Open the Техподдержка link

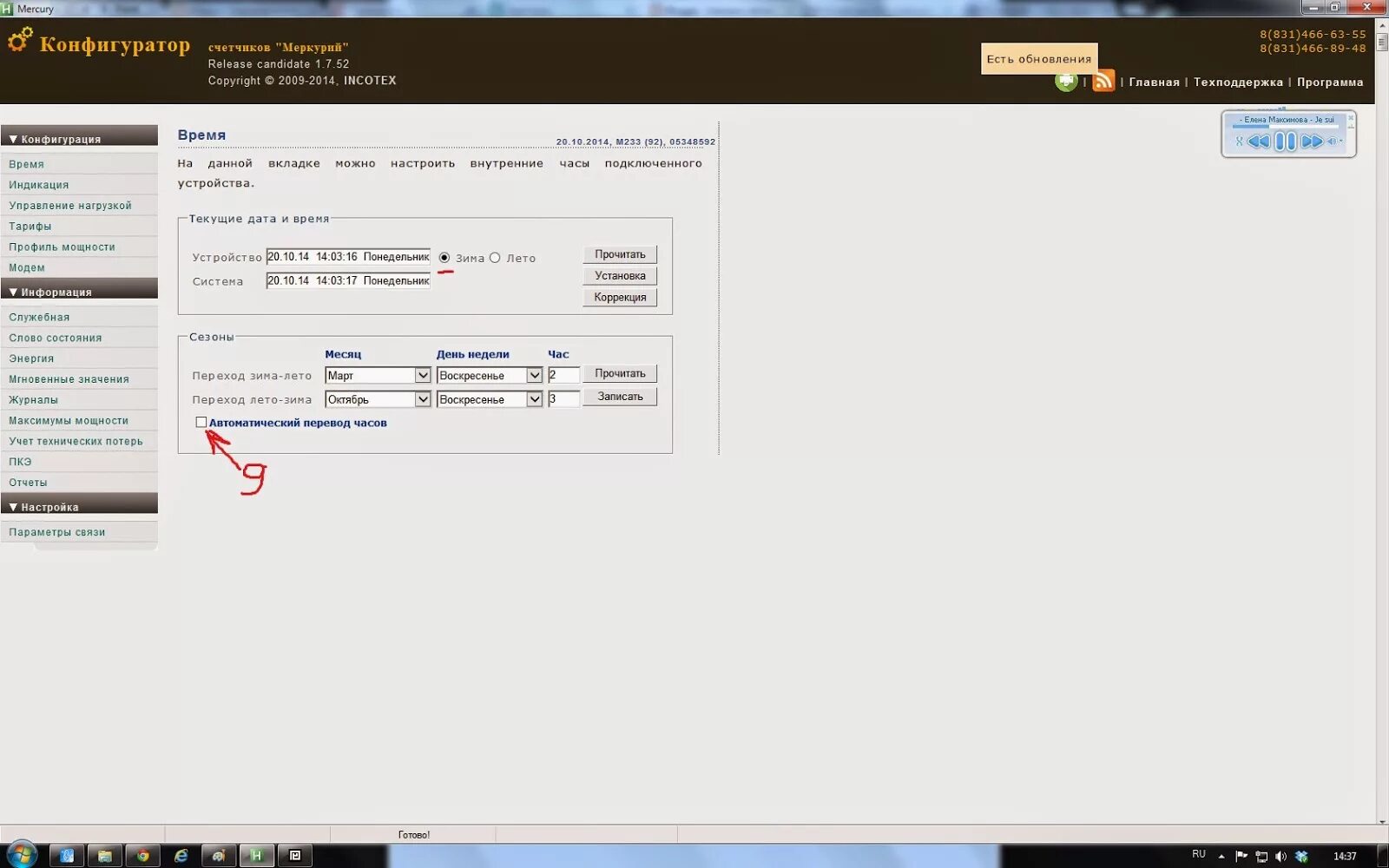click(x=1238, y=82)
